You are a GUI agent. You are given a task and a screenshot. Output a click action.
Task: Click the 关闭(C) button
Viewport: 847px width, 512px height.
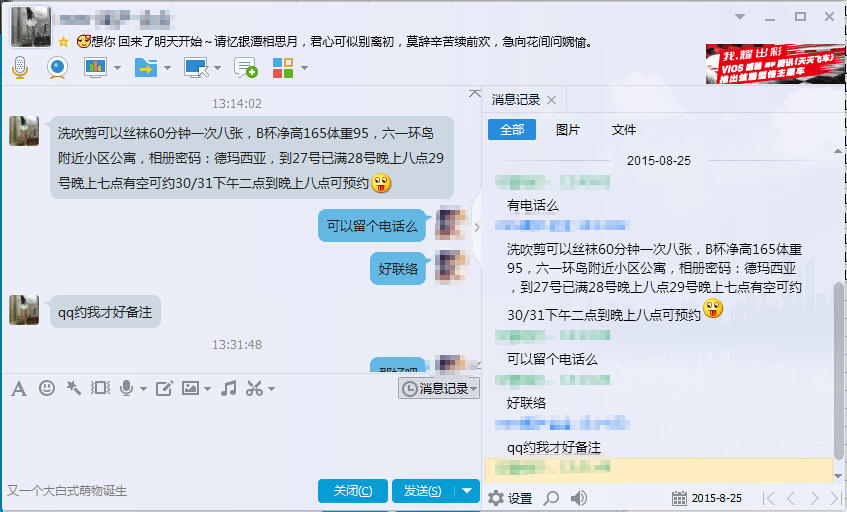click(x=352, y=490)
